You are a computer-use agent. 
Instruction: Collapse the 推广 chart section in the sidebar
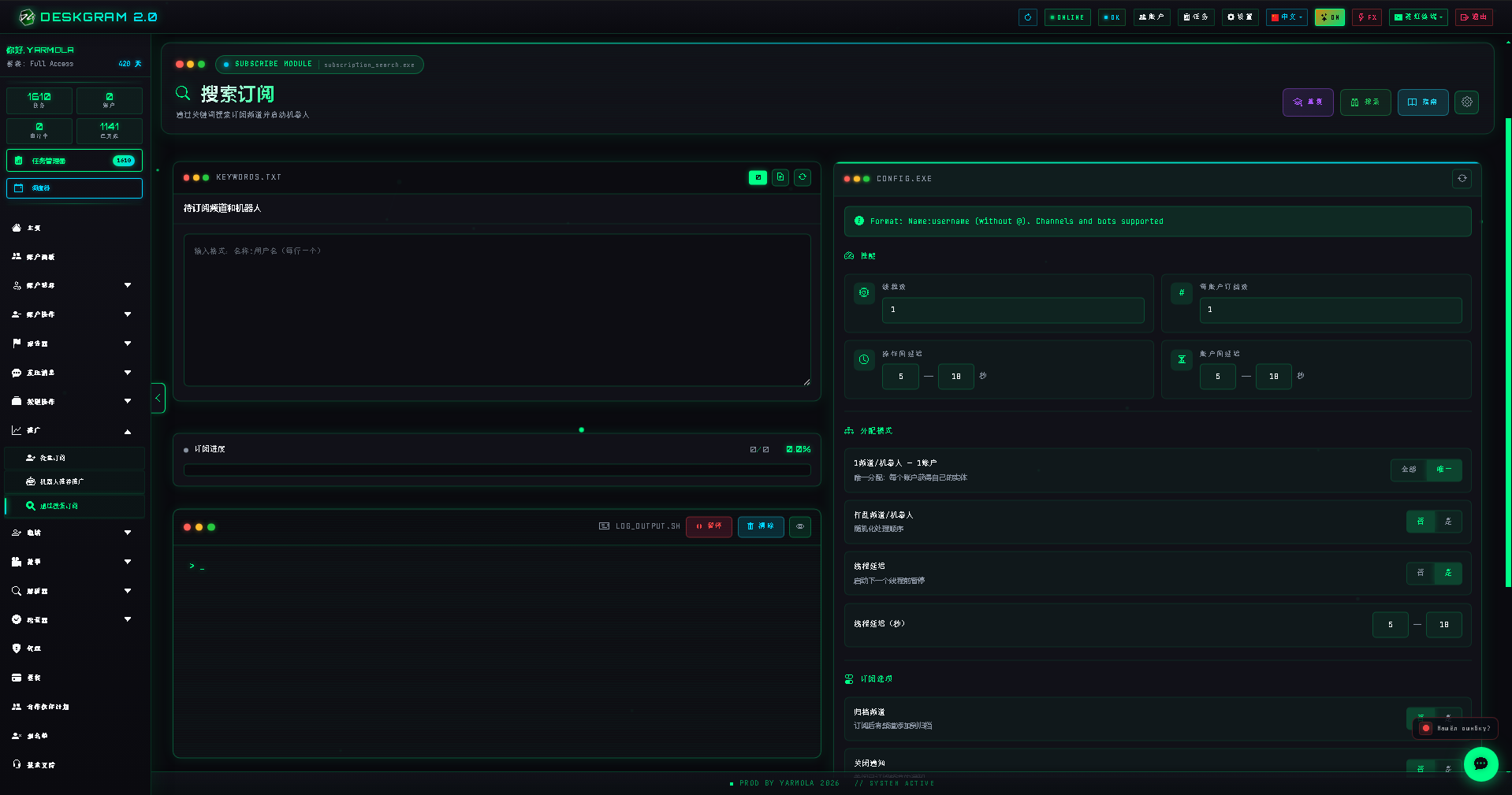point(75,431)
